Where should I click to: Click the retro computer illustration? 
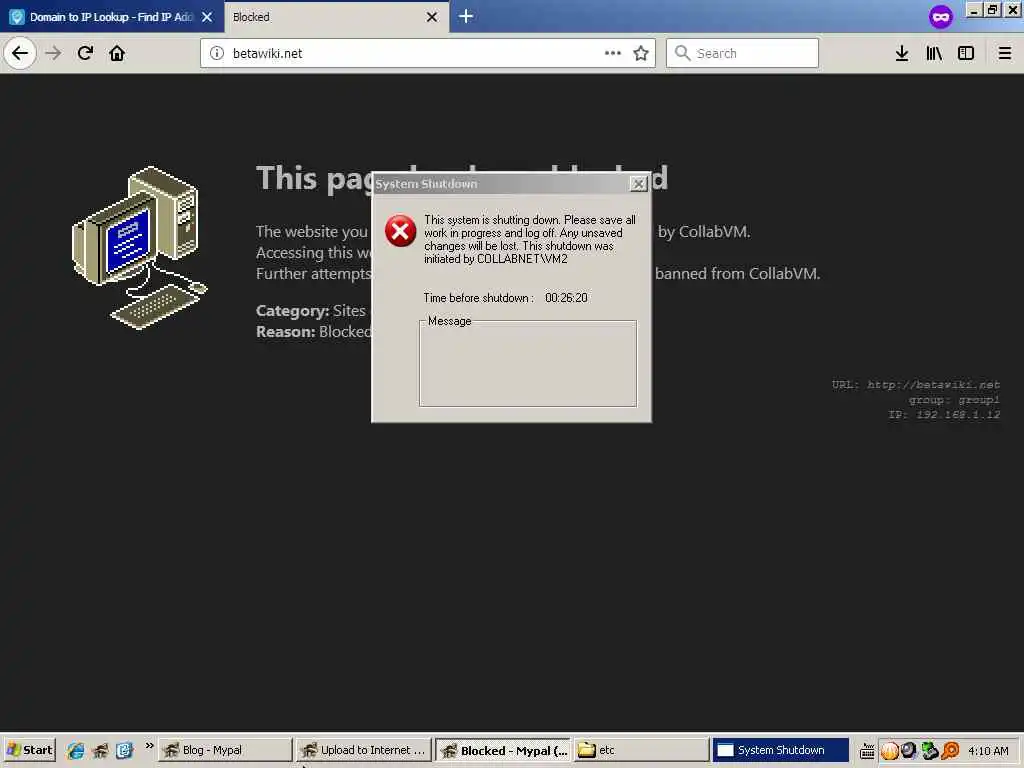click(x=140, y=248)
